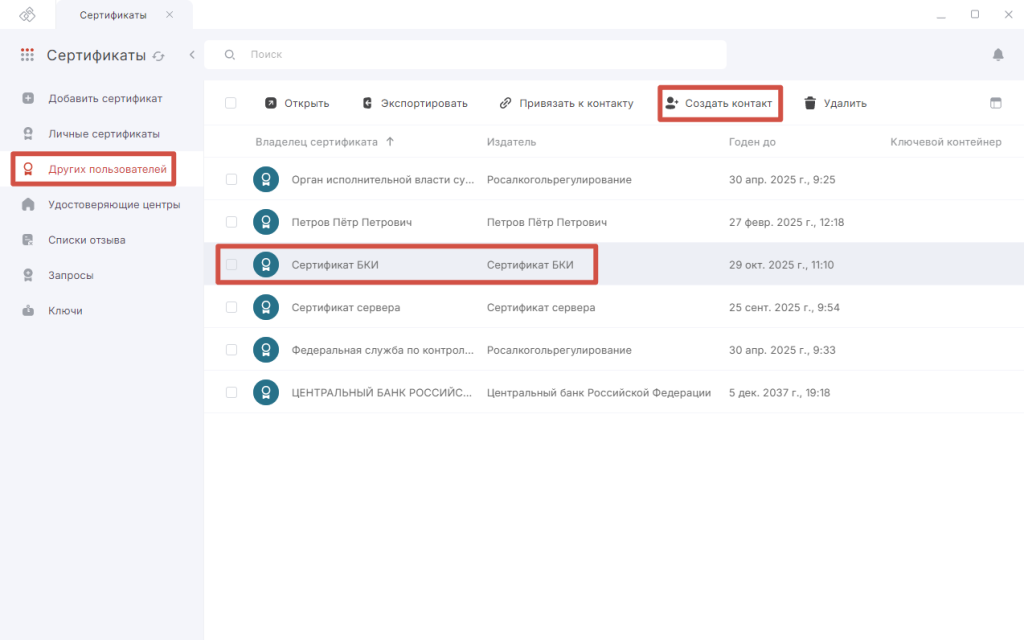Click certificate icon of Сертификат БКИ row

click(266, 264)
